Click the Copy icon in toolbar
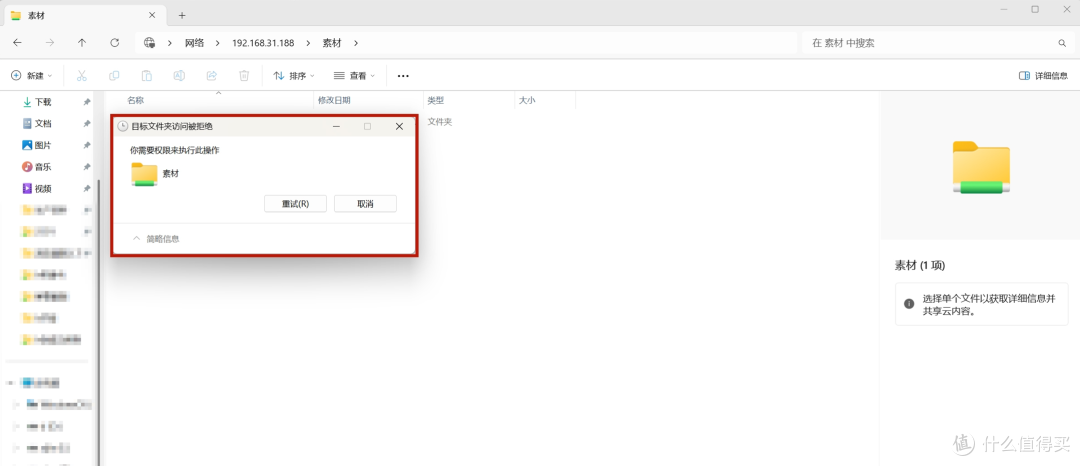This screenshot has width=1080, height=466. [x=114, y=76]
